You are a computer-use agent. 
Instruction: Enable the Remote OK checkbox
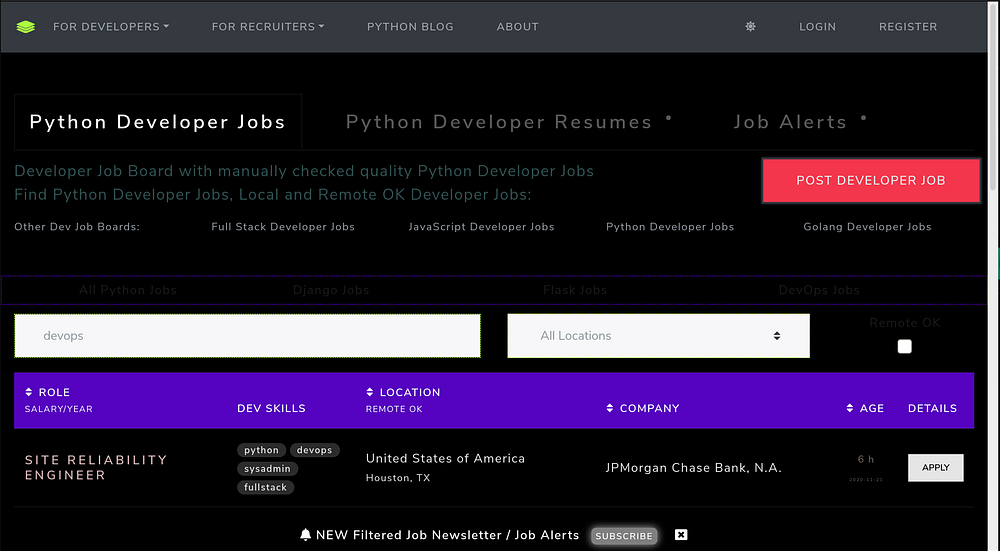coord(905,346)
